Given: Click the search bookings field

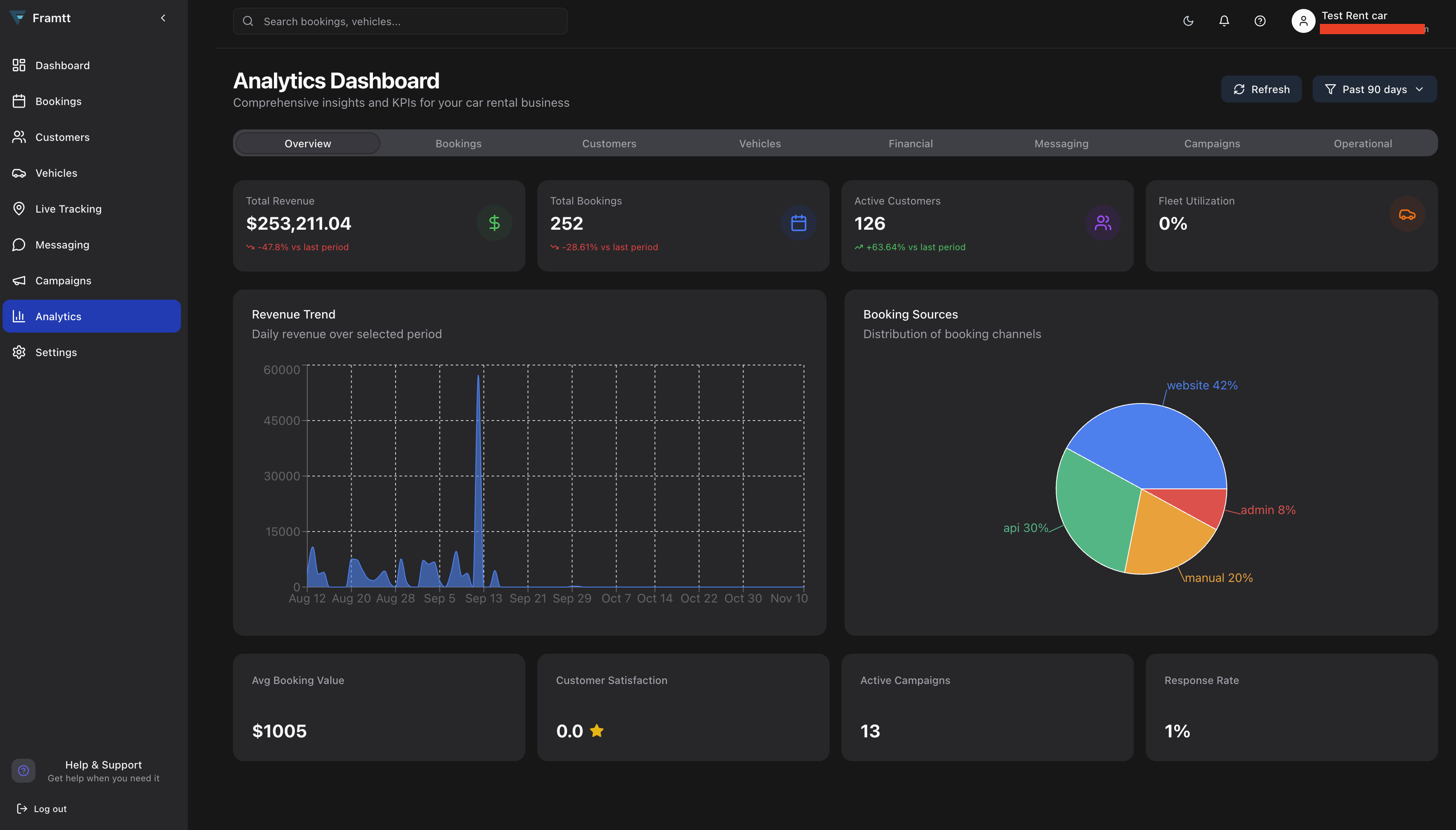Looking at the screenshot, I should click(x=399, y=21).
